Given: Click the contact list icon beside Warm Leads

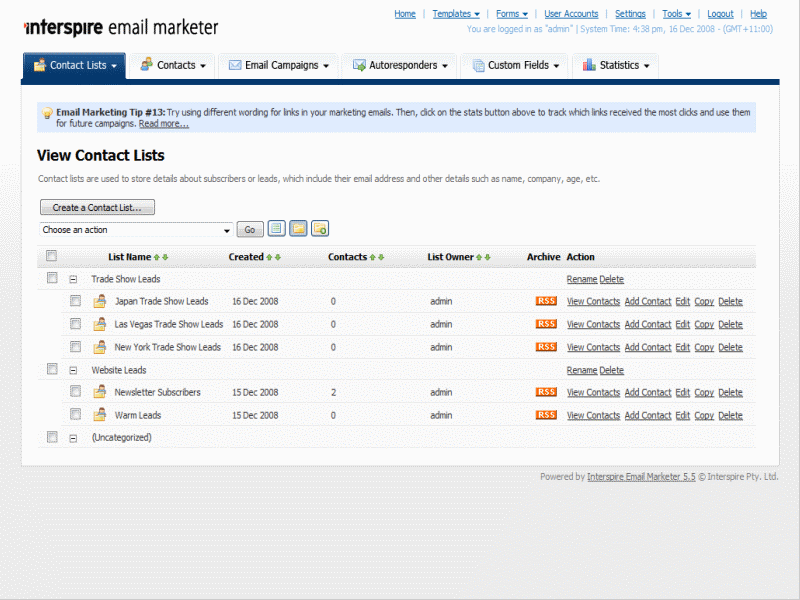Looking at the screenshot, I should click(x=99, y=415).
